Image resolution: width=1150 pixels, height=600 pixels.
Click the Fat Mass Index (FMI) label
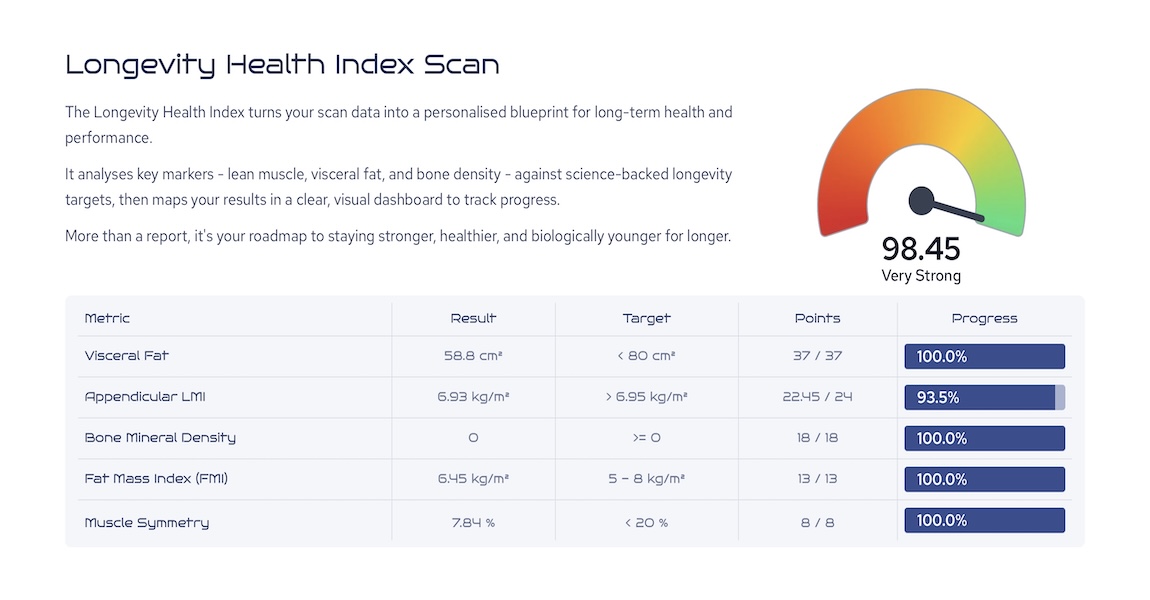point(156,479)
